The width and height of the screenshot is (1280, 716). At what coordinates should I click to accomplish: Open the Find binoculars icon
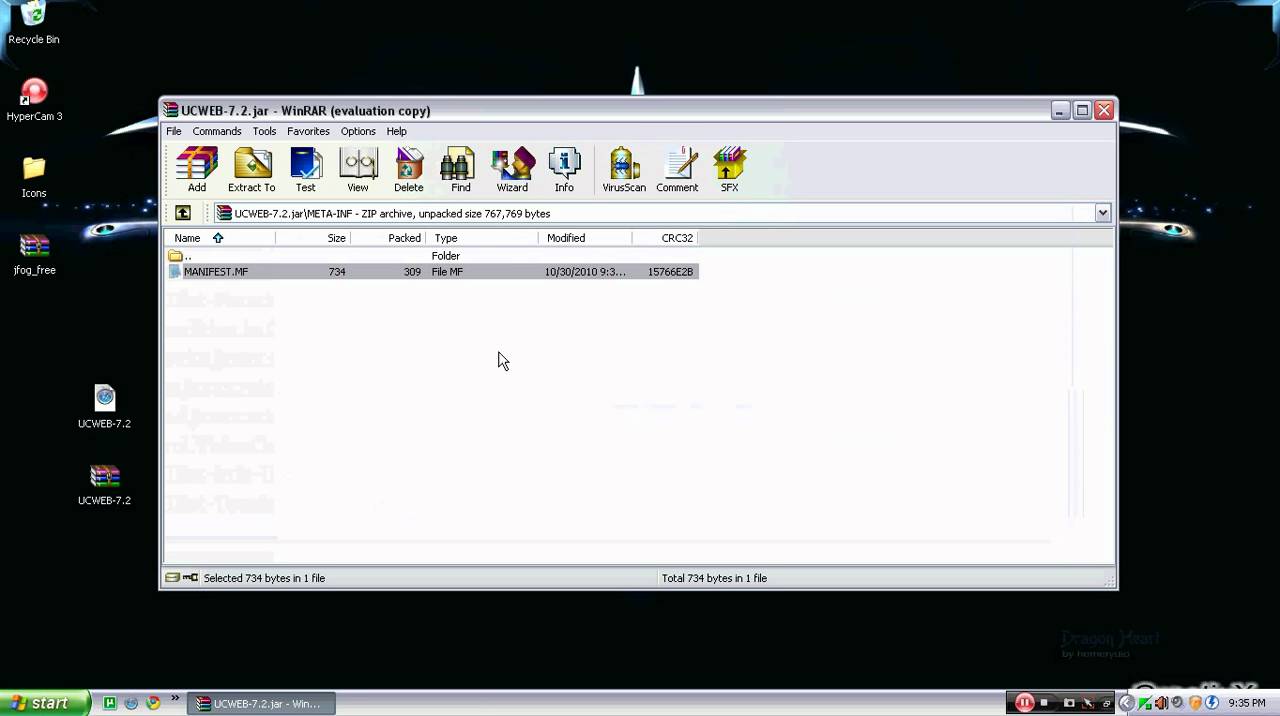tap(460, 169)
